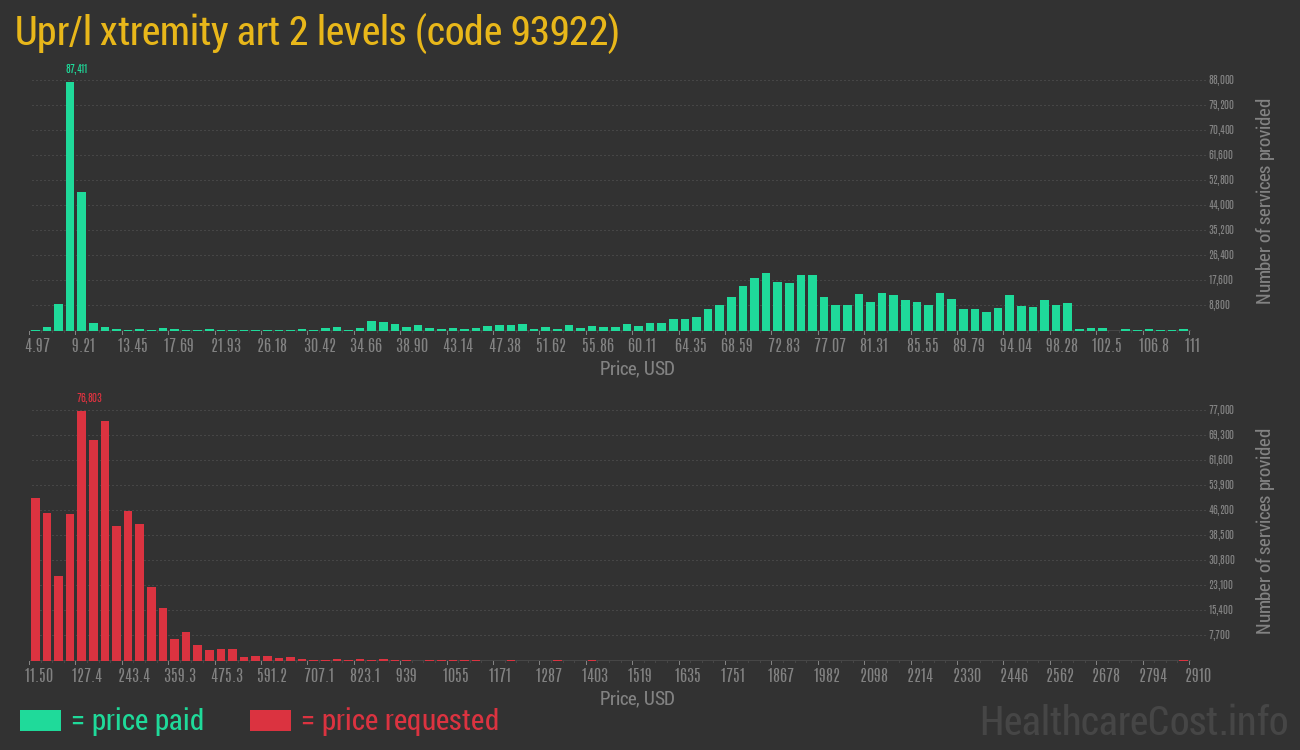This screenshot has height=750, width=1300.
Task: Open the HealthcareCost.info watermark link
Action: coord(1132,720)
